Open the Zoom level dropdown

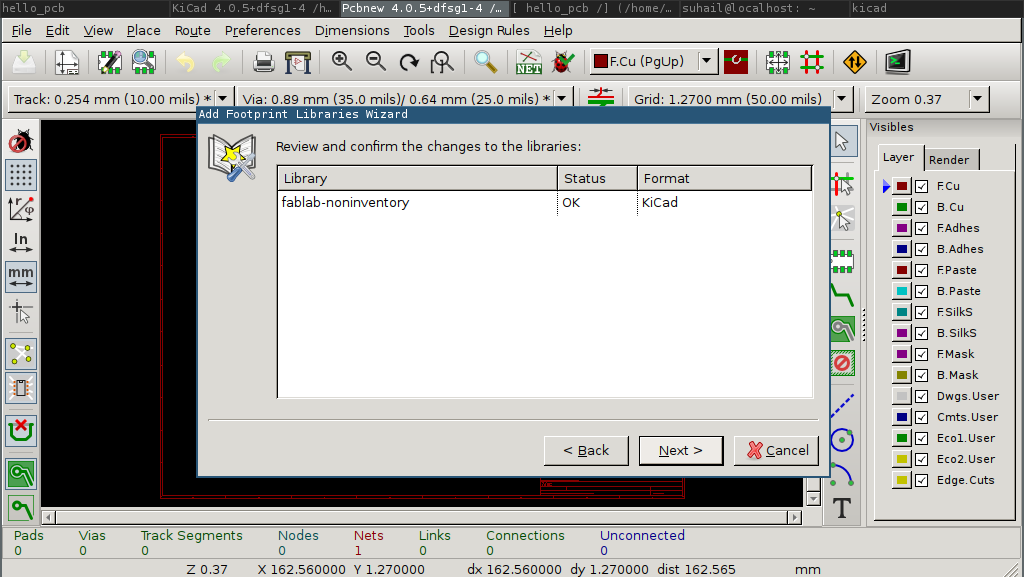pyautogui.click(x=978, y=99)
